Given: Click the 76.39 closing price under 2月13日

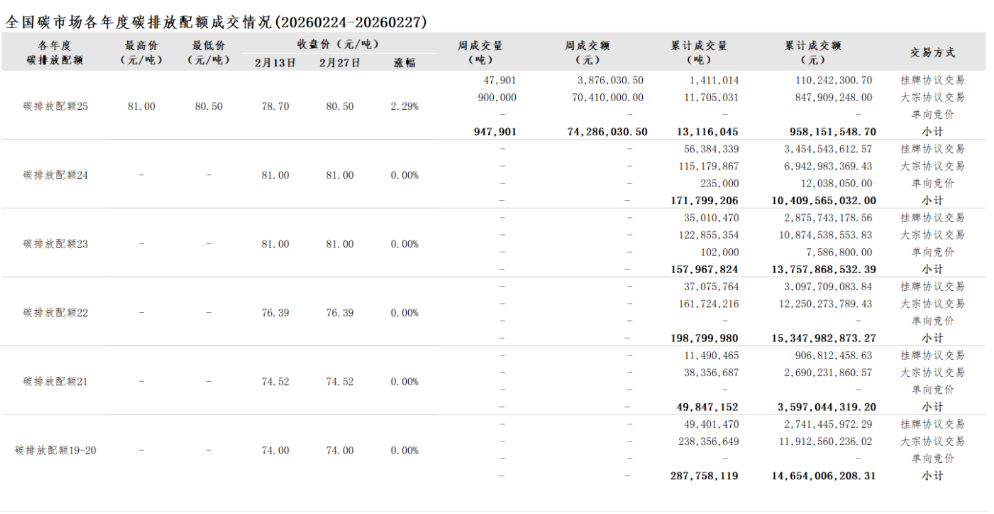Looking at the screenshot, I should point(275,313).
